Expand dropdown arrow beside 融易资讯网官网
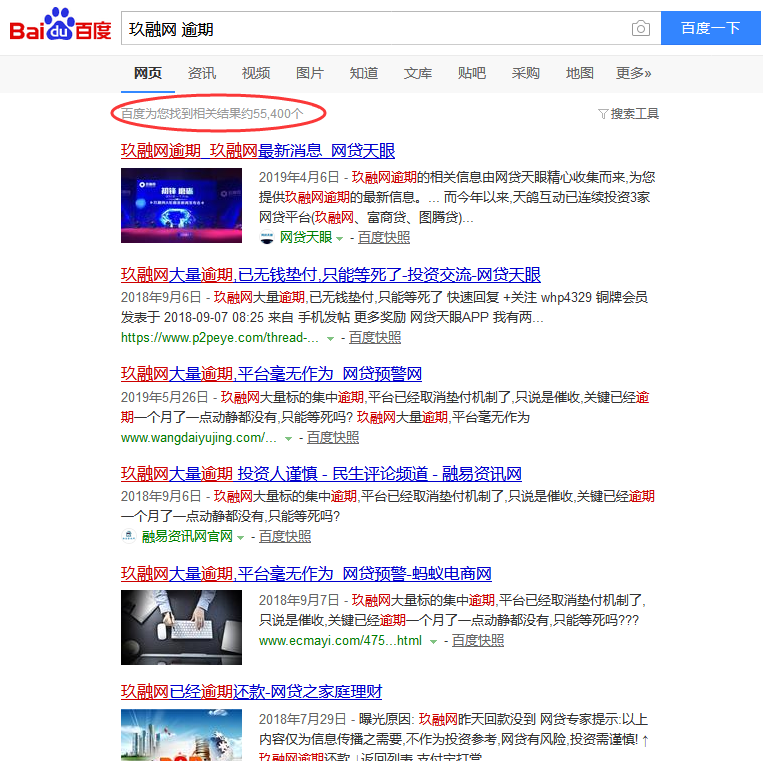The image size is (763, 761). point(240,538)
